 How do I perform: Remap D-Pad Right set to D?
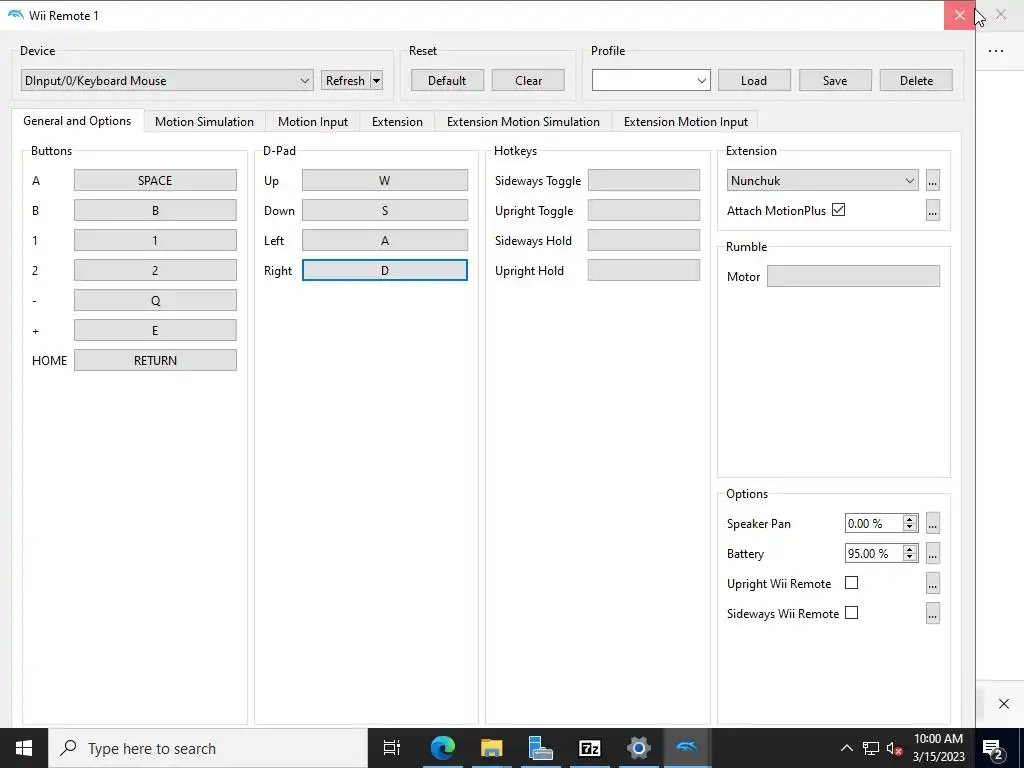[385, 271]
